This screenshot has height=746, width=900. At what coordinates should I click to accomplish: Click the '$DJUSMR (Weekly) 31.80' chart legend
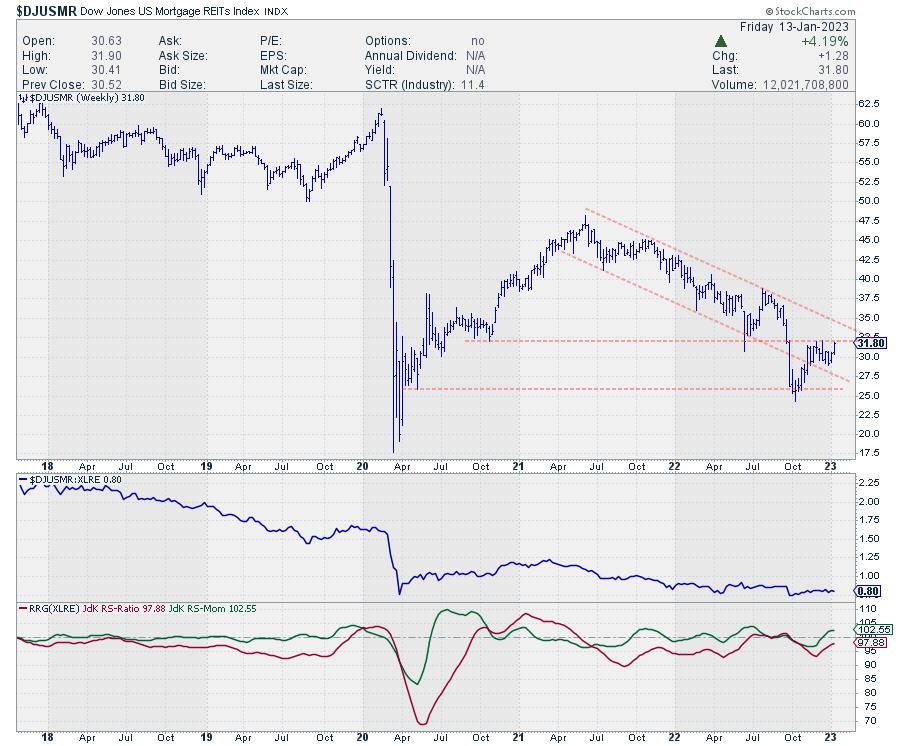tap(81, 98)
